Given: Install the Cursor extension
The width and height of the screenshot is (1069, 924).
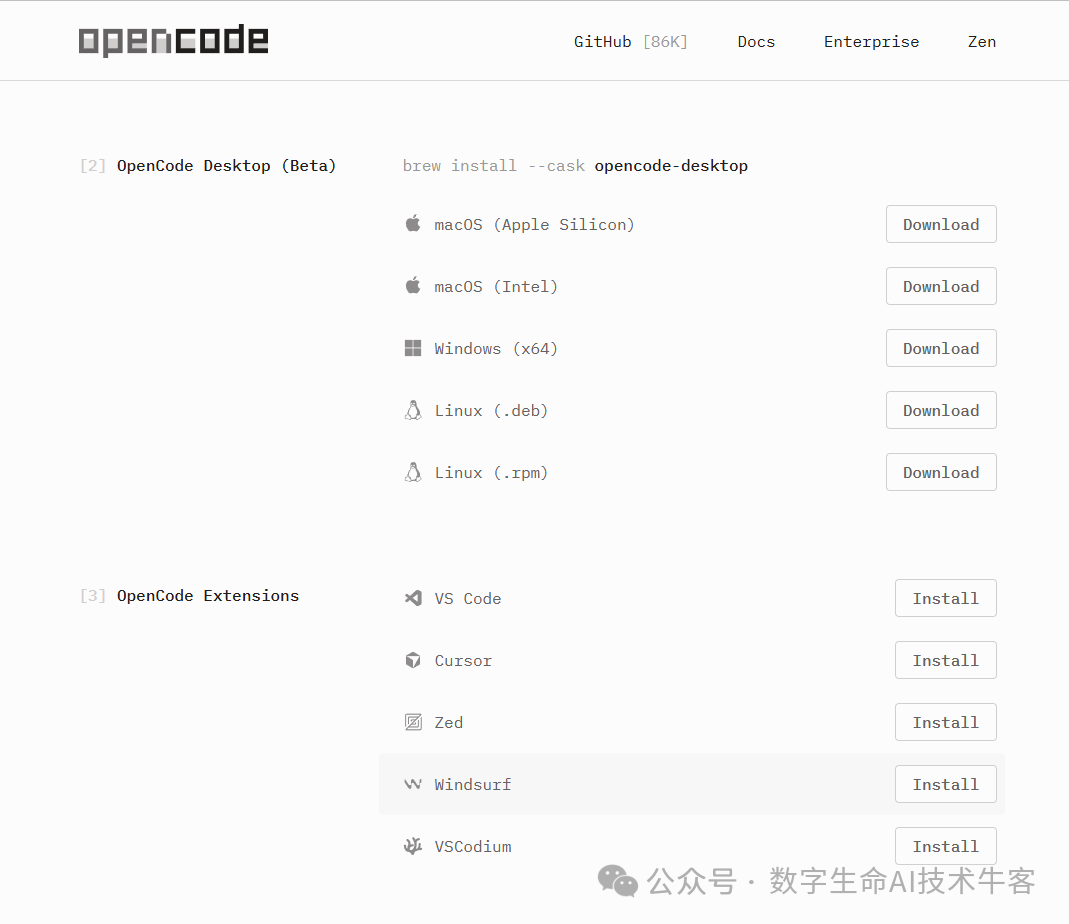Looking at the screenshot, I should [946, 660].
